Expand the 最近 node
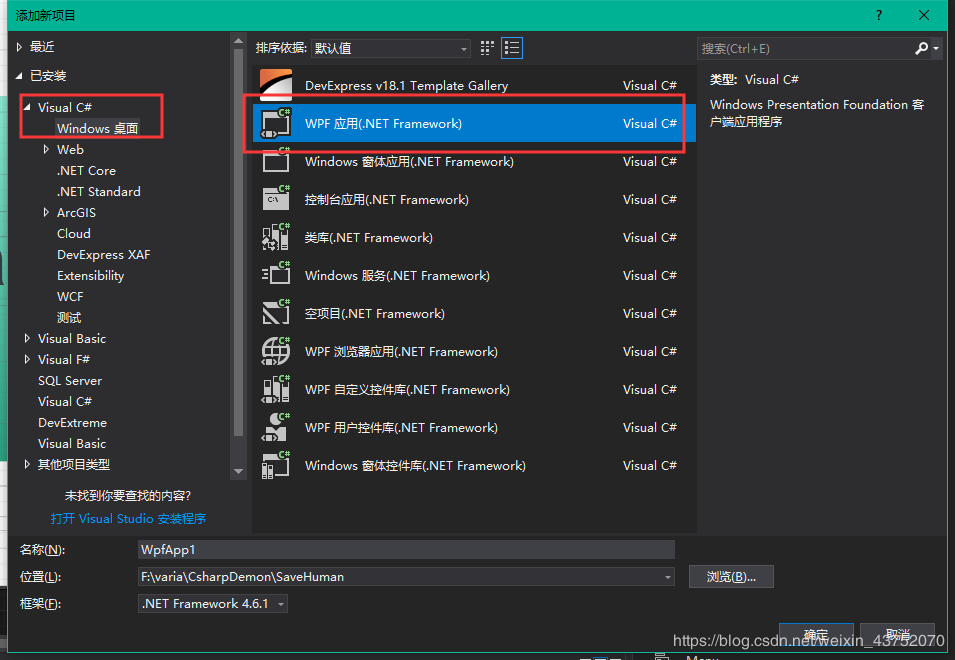Screen dimensions: 955x660 (19, 47)
